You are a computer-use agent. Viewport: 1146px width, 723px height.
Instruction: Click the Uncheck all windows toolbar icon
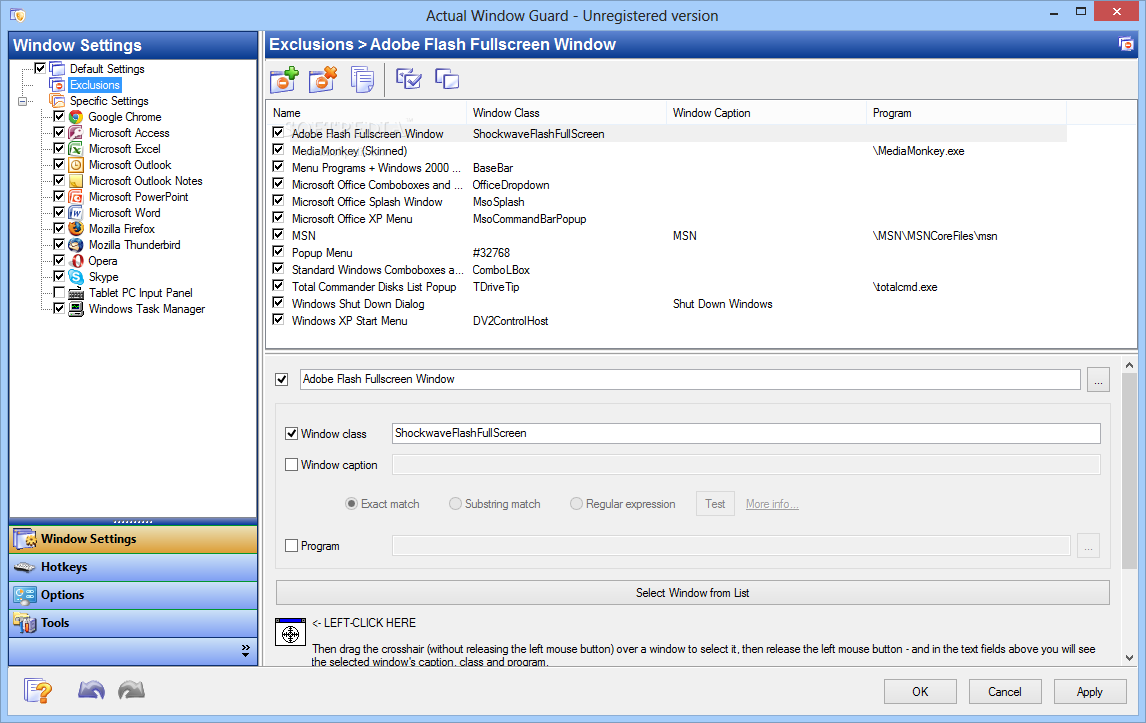447,78
